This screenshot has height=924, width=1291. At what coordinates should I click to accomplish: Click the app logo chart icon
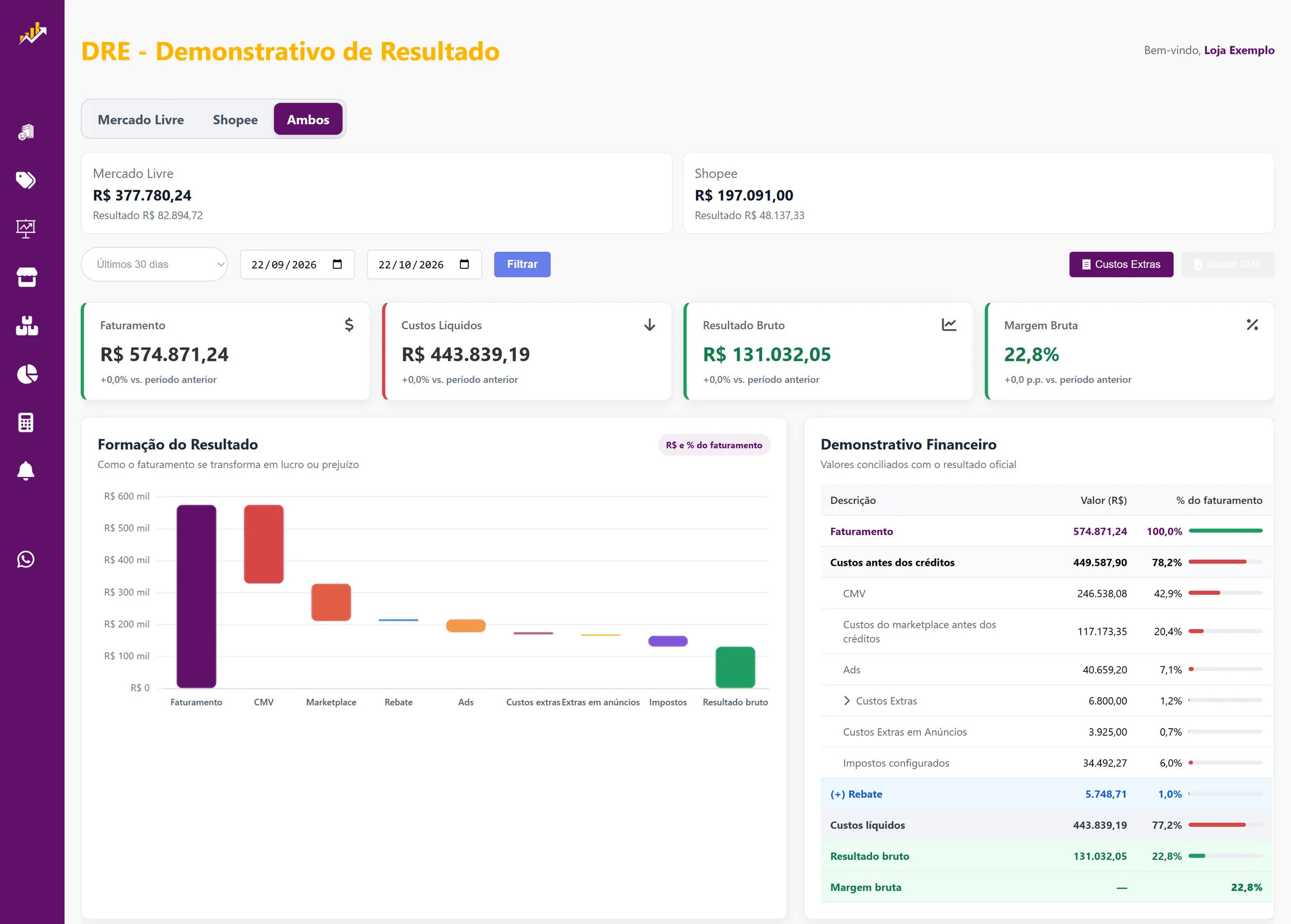32,33
